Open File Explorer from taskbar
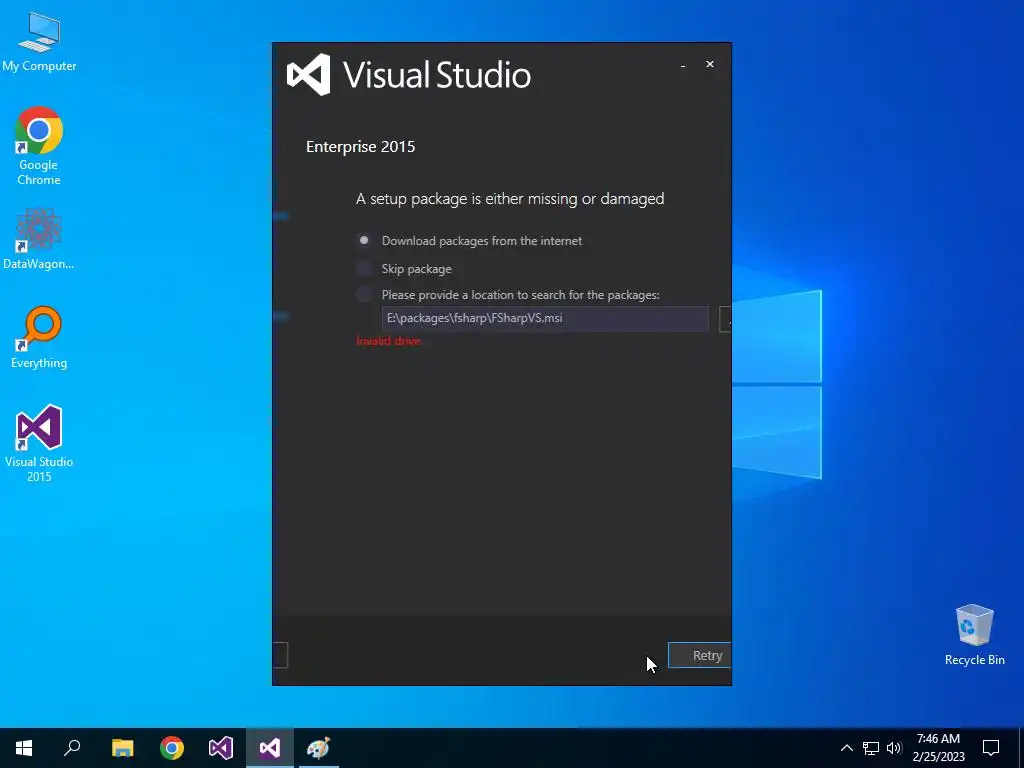Image resolution: width=1024 pixels, height=768 pixels. point(122,748)
